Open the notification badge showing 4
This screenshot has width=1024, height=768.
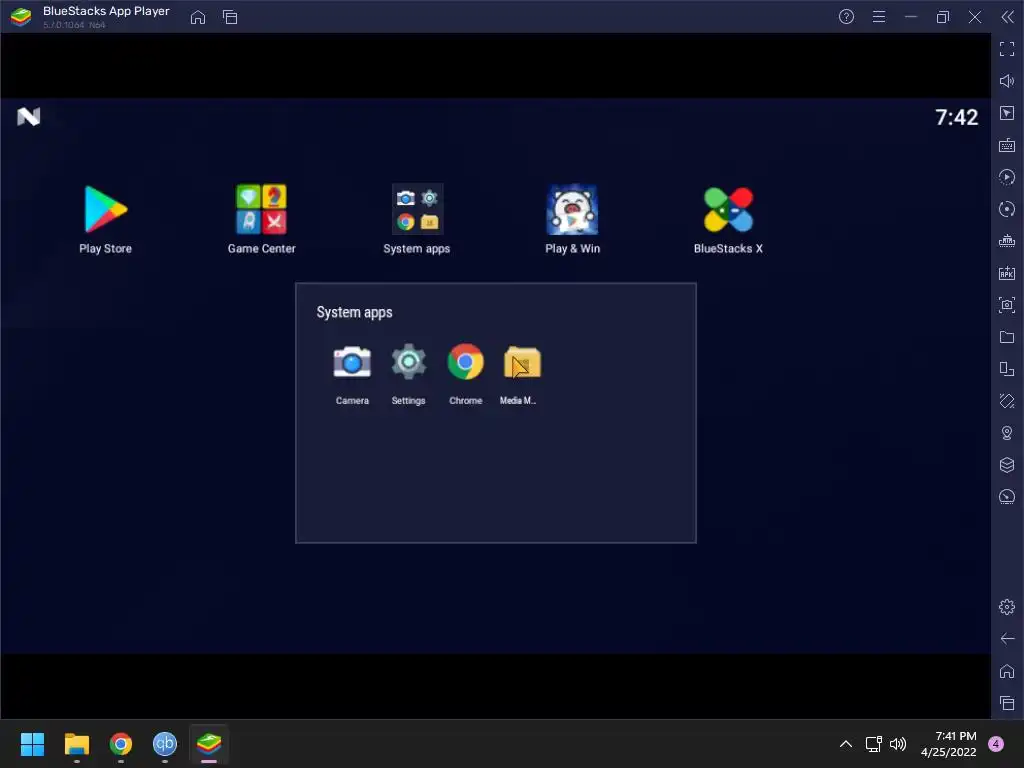996,744
